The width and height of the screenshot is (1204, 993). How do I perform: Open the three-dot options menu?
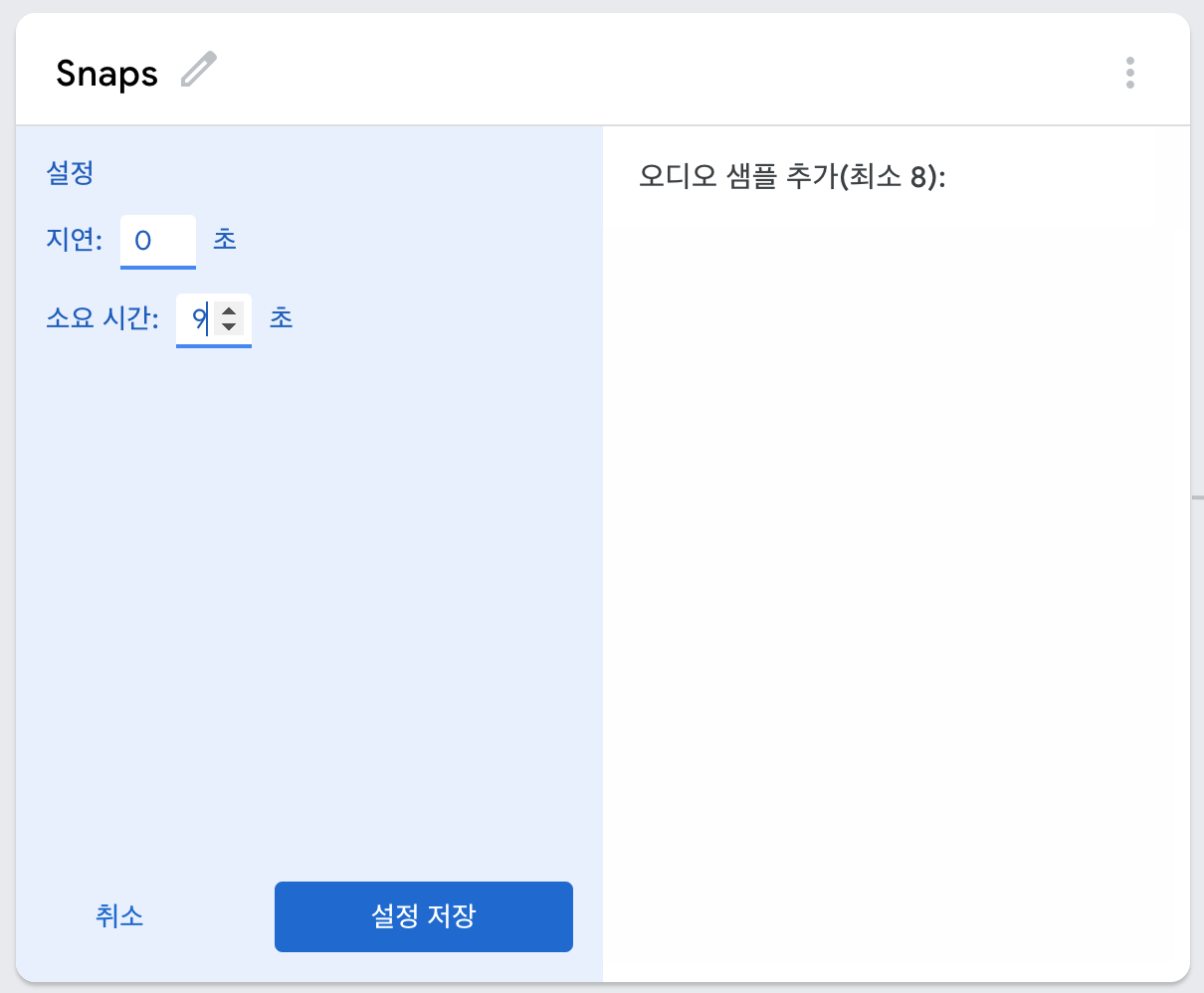(1130, 73)
